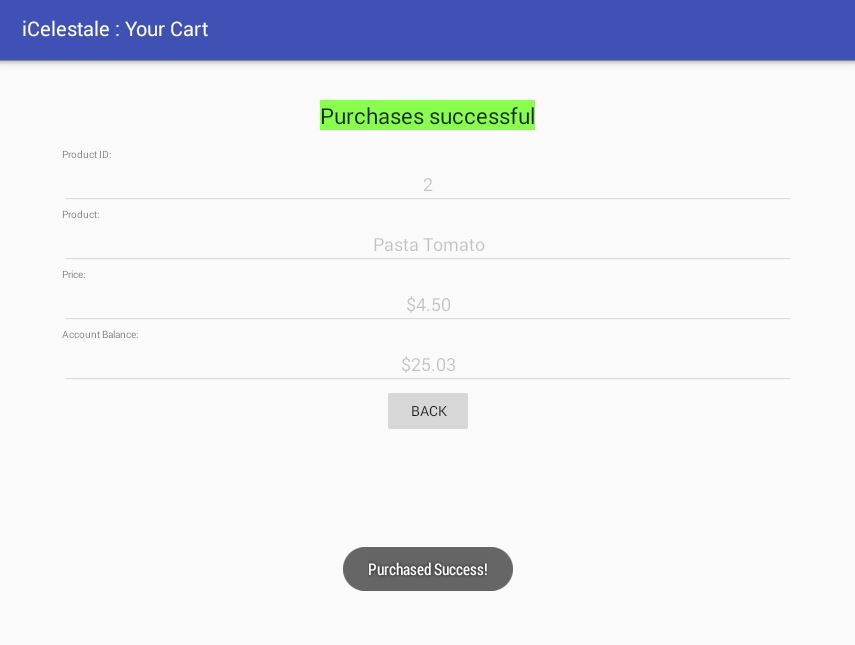The width and height of the screenshot is (855, 645).
Task: Tap 'Your Cart' in the title bar
Action: pos(167,29)
